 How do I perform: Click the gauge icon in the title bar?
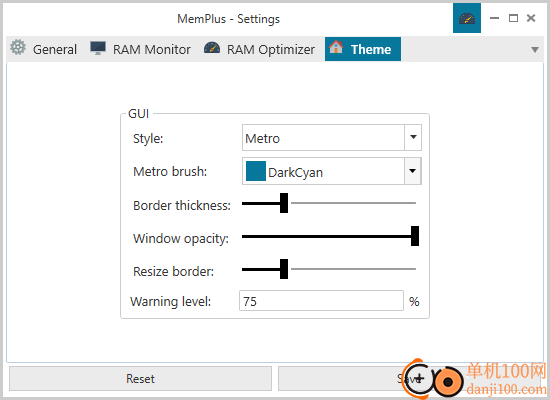(x=467, y=18)
